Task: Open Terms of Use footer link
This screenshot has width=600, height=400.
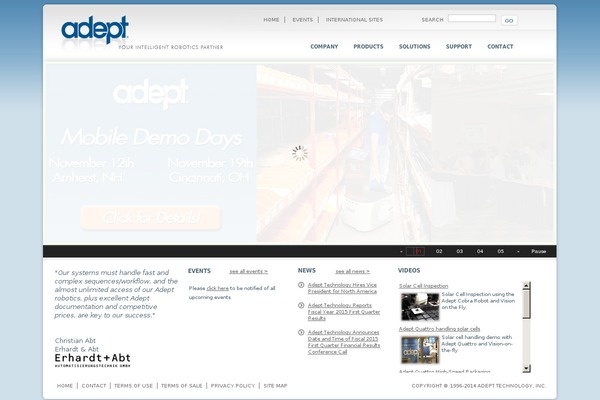Action: click(134, 386)
